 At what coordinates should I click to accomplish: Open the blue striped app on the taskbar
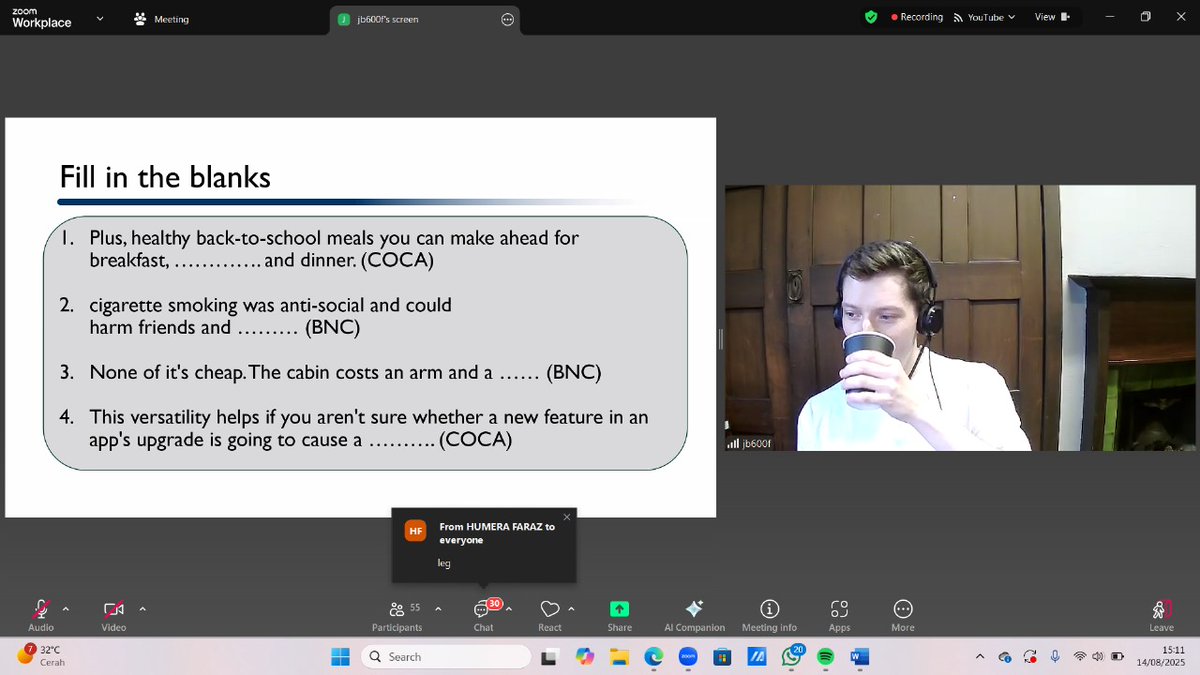(x=757, y=657)
